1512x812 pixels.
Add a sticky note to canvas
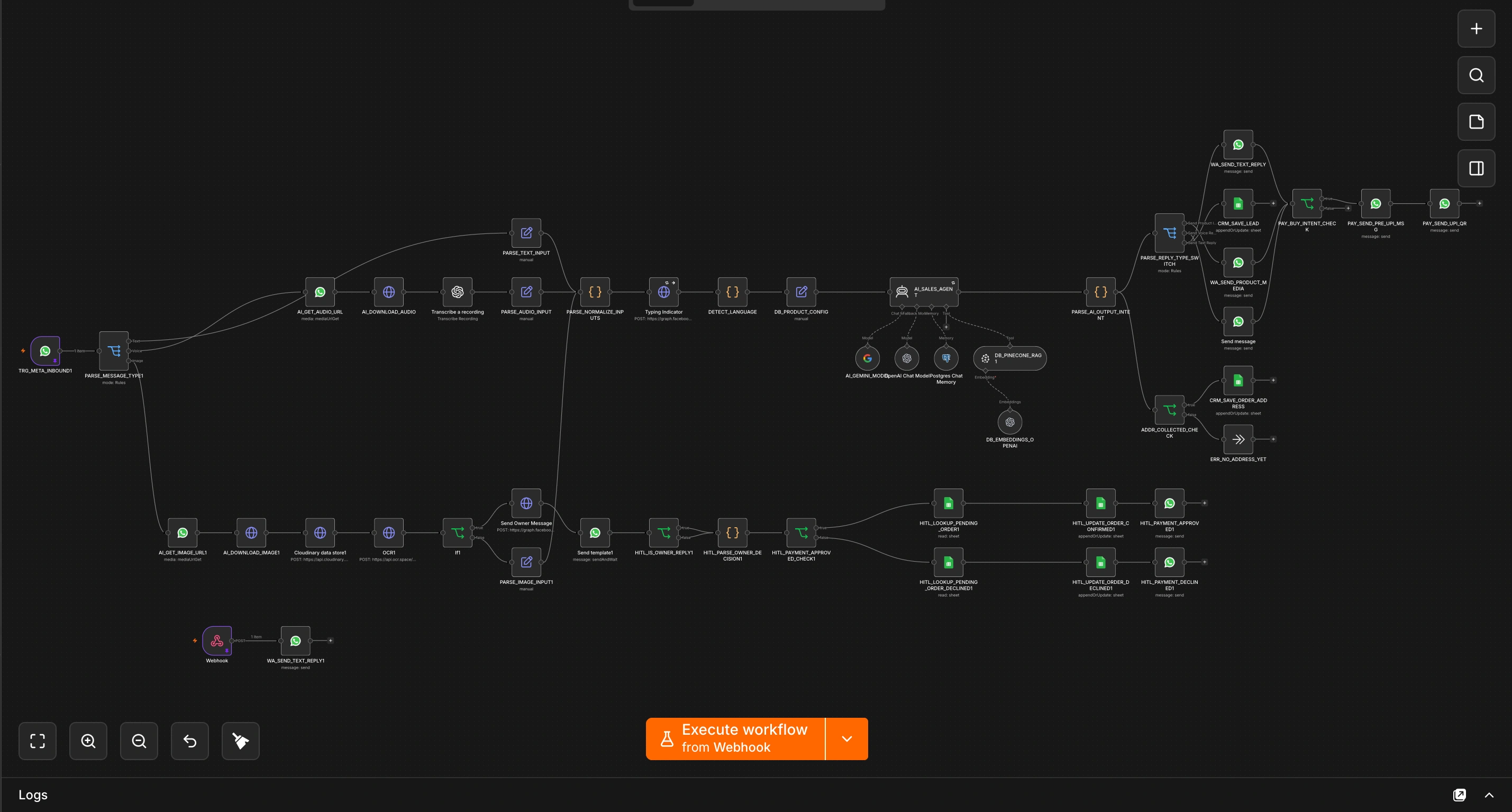[x=1476, y=122]
